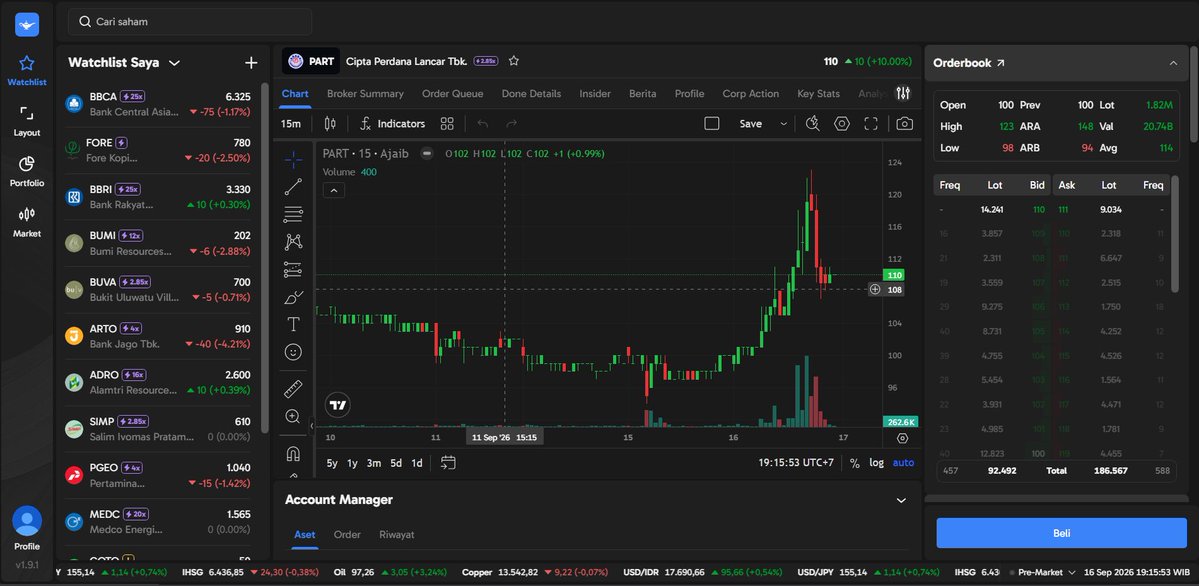Image resolution: width=1199 pixels, height=586 pixels.
Task: Select the crosshair cursor tool
Action: 293,159
